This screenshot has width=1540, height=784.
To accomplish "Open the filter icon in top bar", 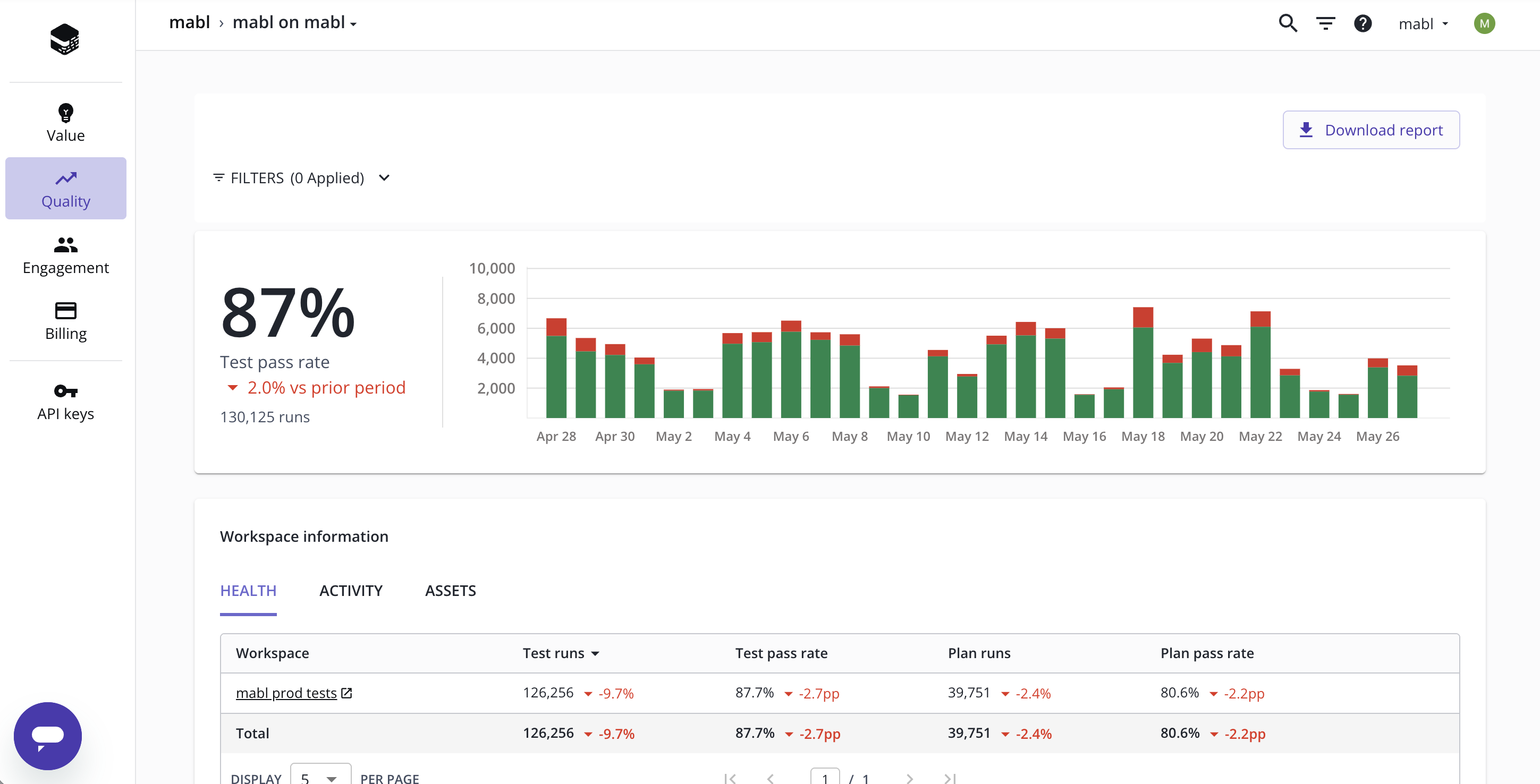I will click(1325, 24).
